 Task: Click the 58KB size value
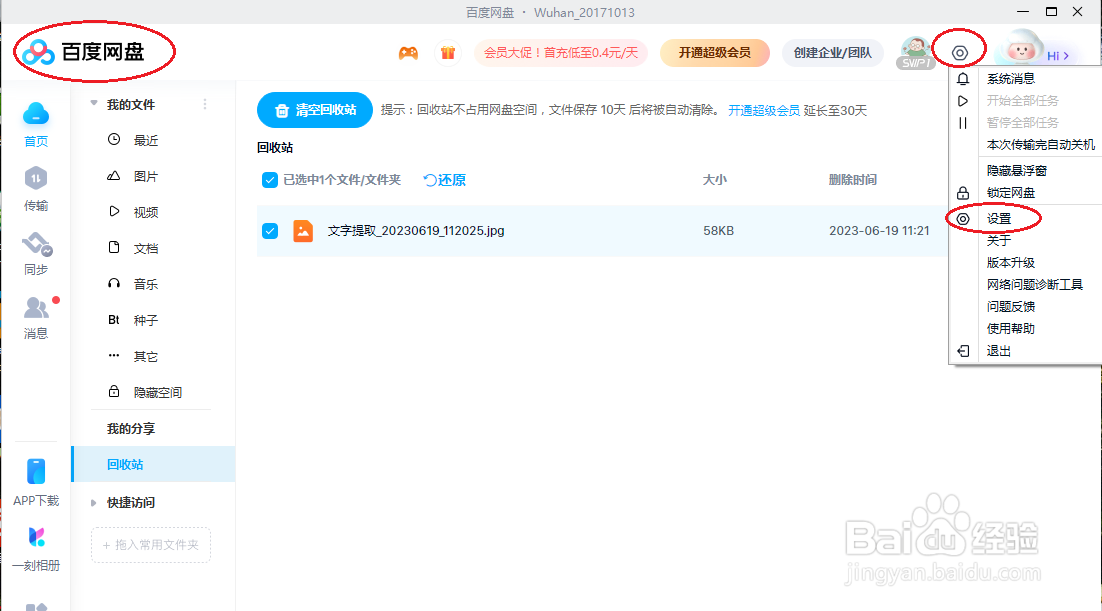pyautogui.click(x=718, y=231)
